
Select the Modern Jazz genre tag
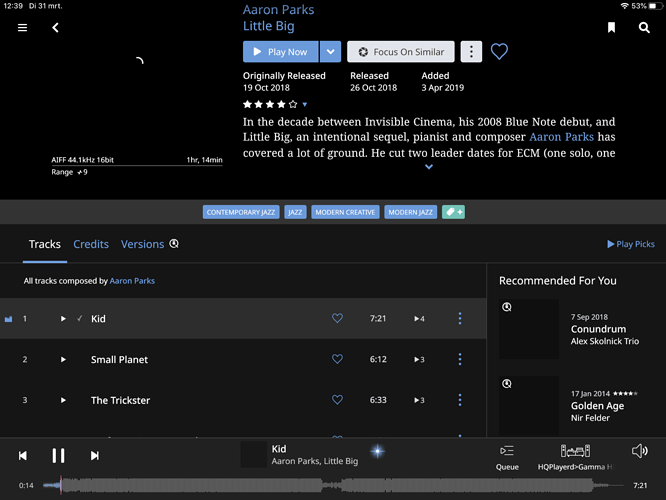pos(410,212)
